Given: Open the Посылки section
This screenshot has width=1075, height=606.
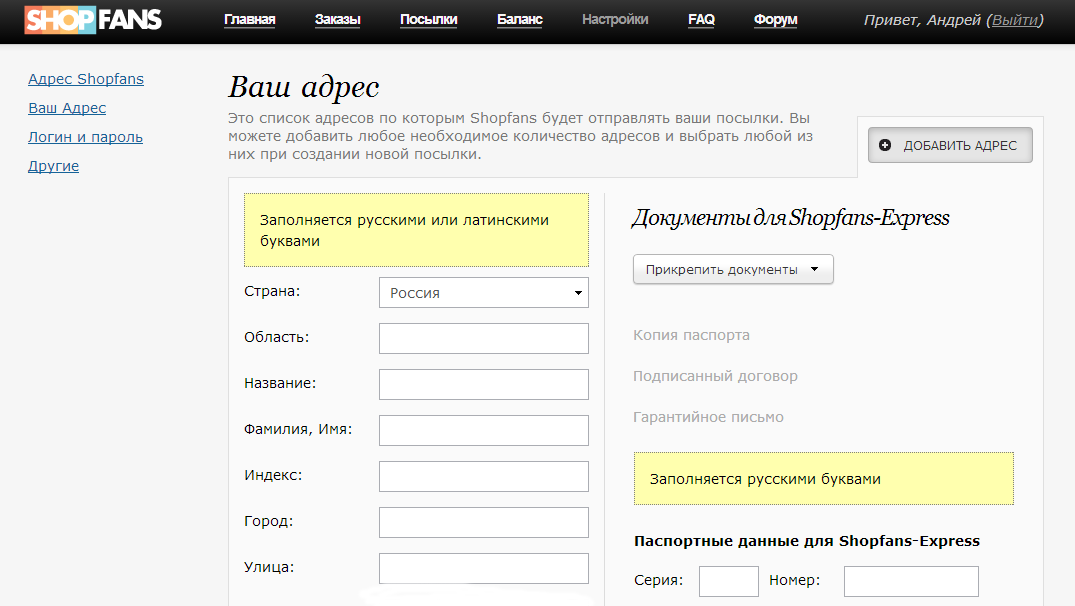Looking at the screenshot, I should click(429, 20).
